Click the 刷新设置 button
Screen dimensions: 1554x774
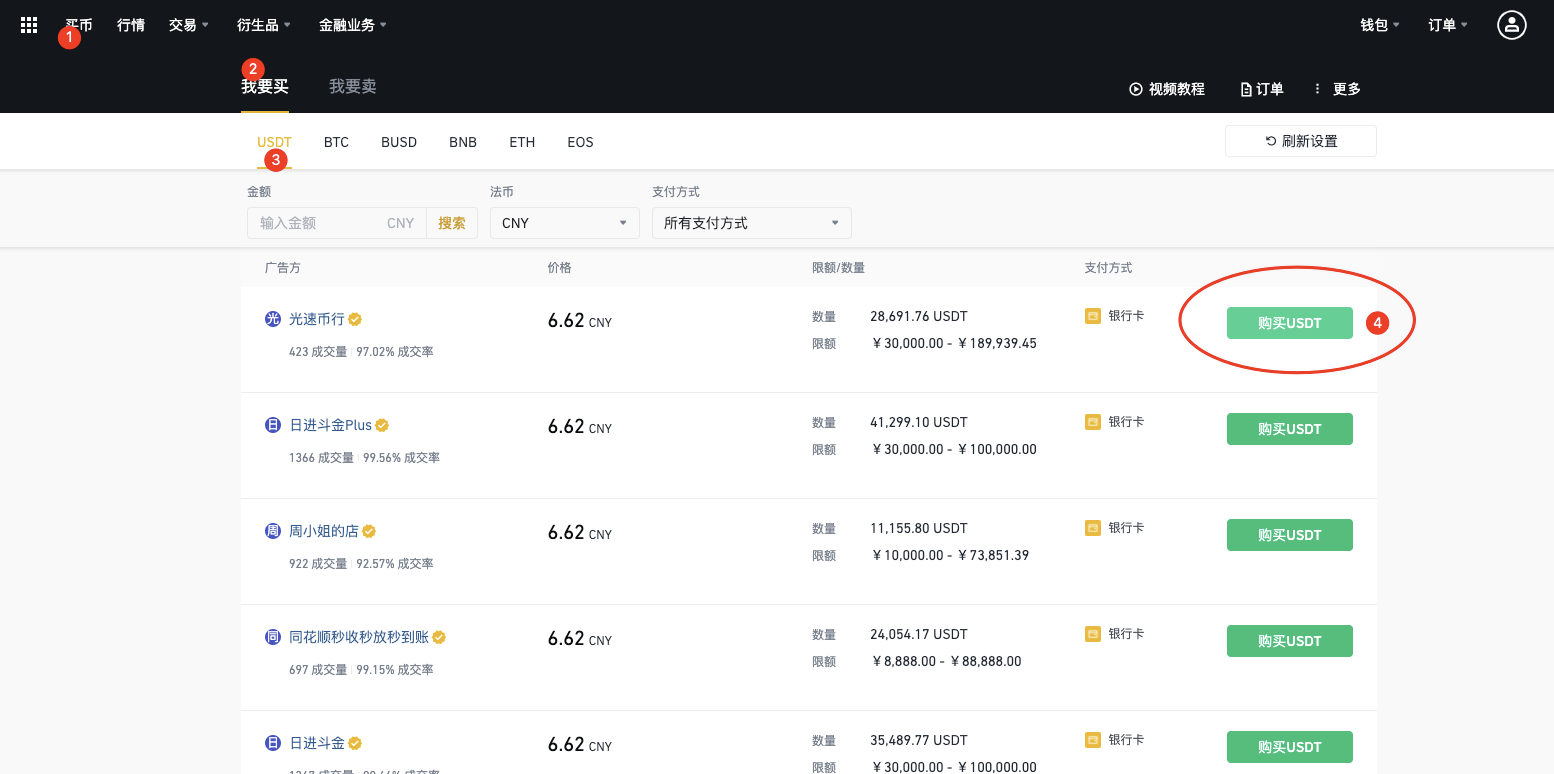[x=1301, y=141]
